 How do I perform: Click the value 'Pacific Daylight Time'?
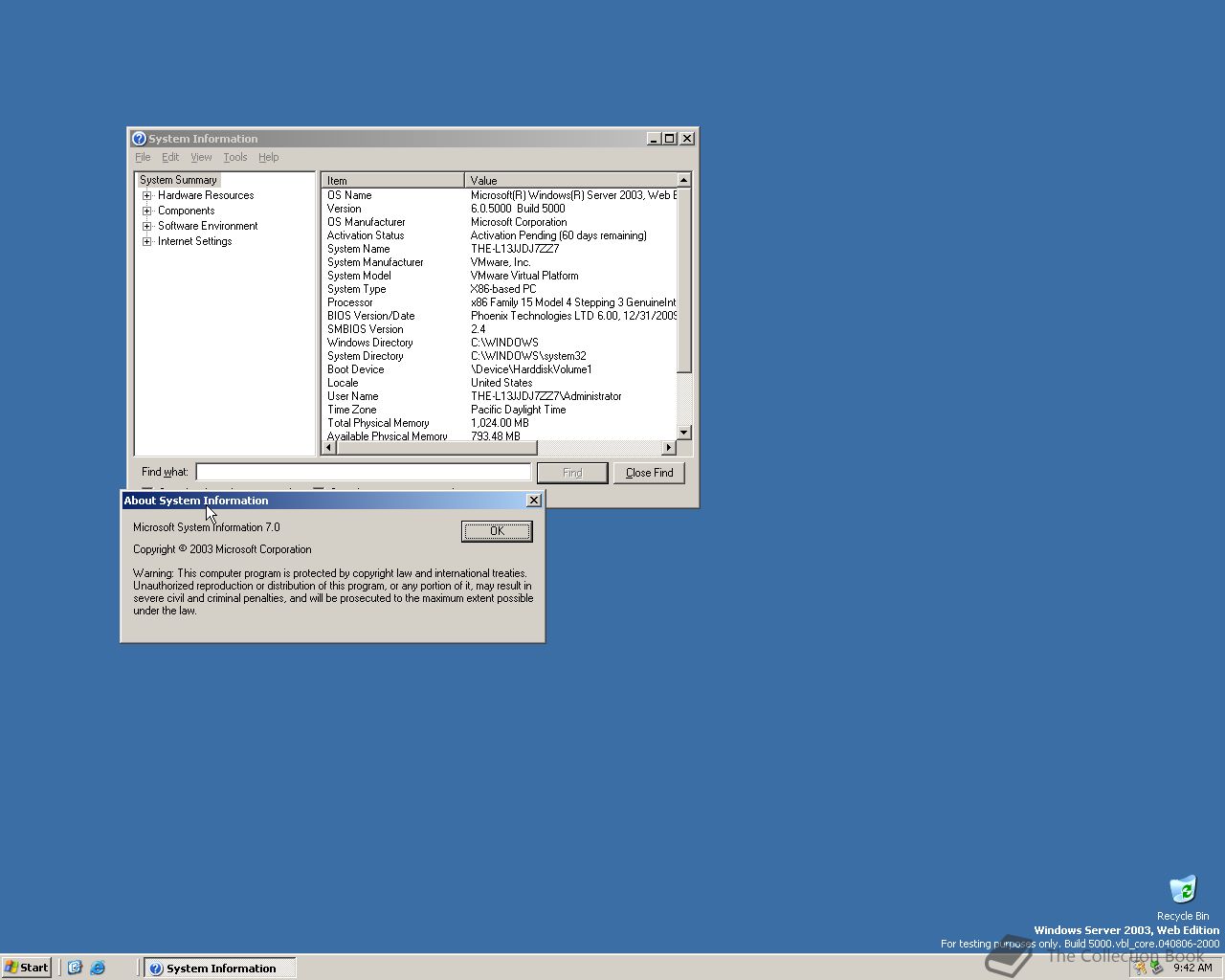(518, 410)
